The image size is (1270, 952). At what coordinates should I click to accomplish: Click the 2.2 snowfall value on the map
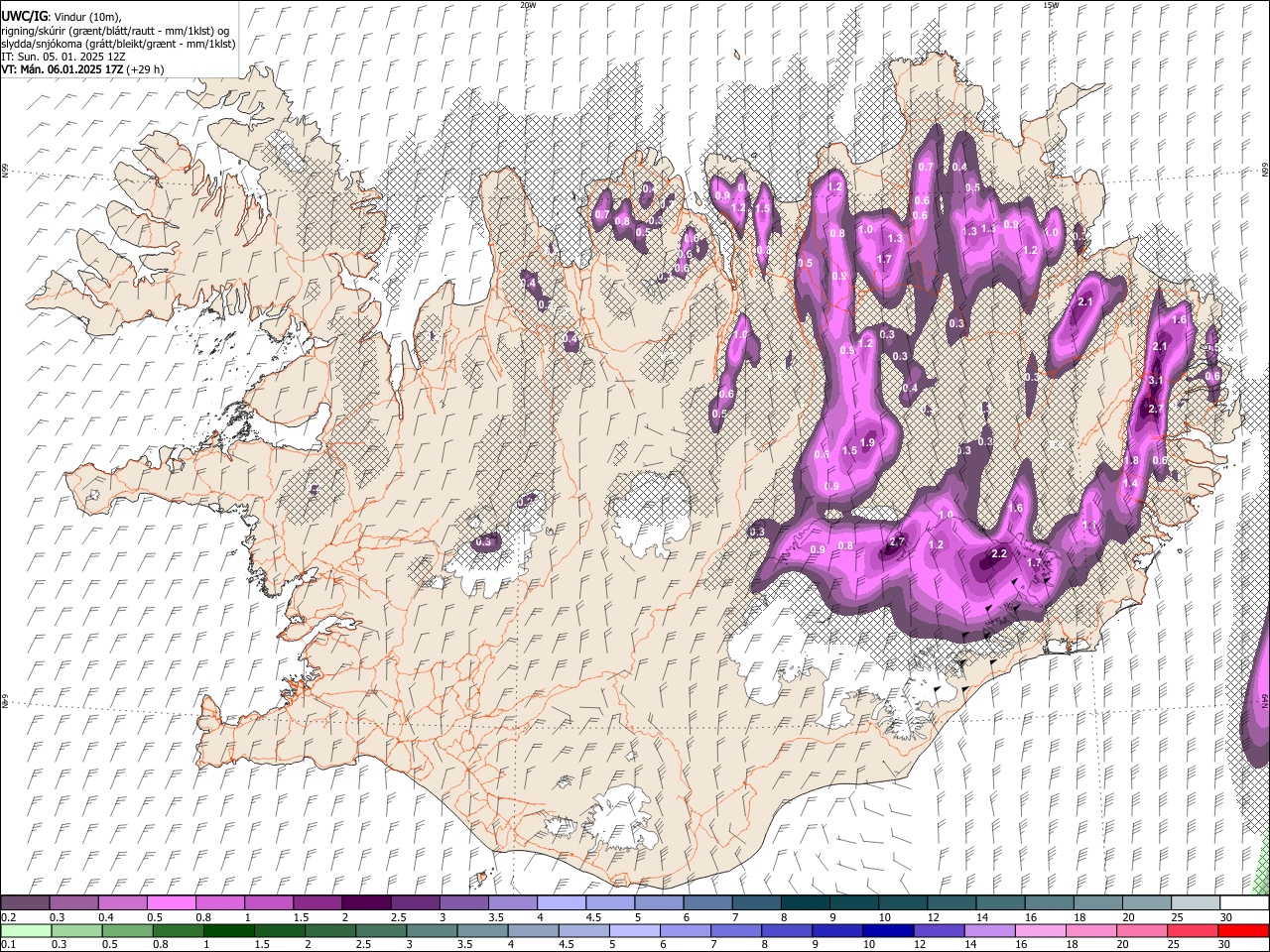tap(999, 554)
